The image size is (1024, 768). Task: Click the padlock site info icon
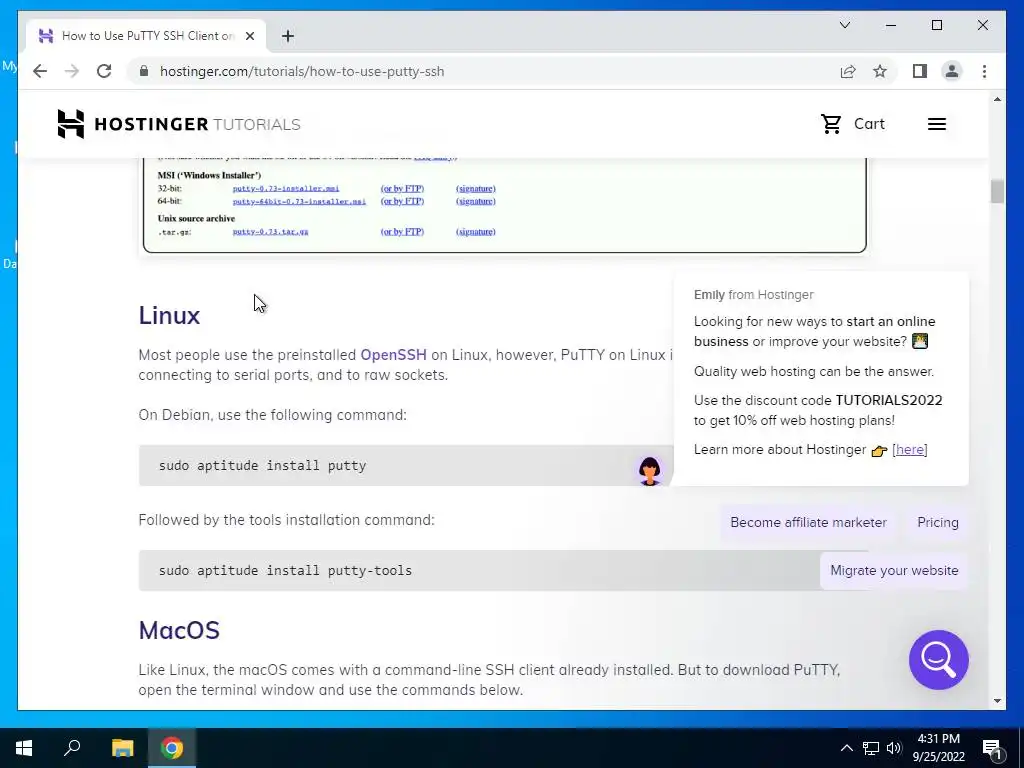144,71
